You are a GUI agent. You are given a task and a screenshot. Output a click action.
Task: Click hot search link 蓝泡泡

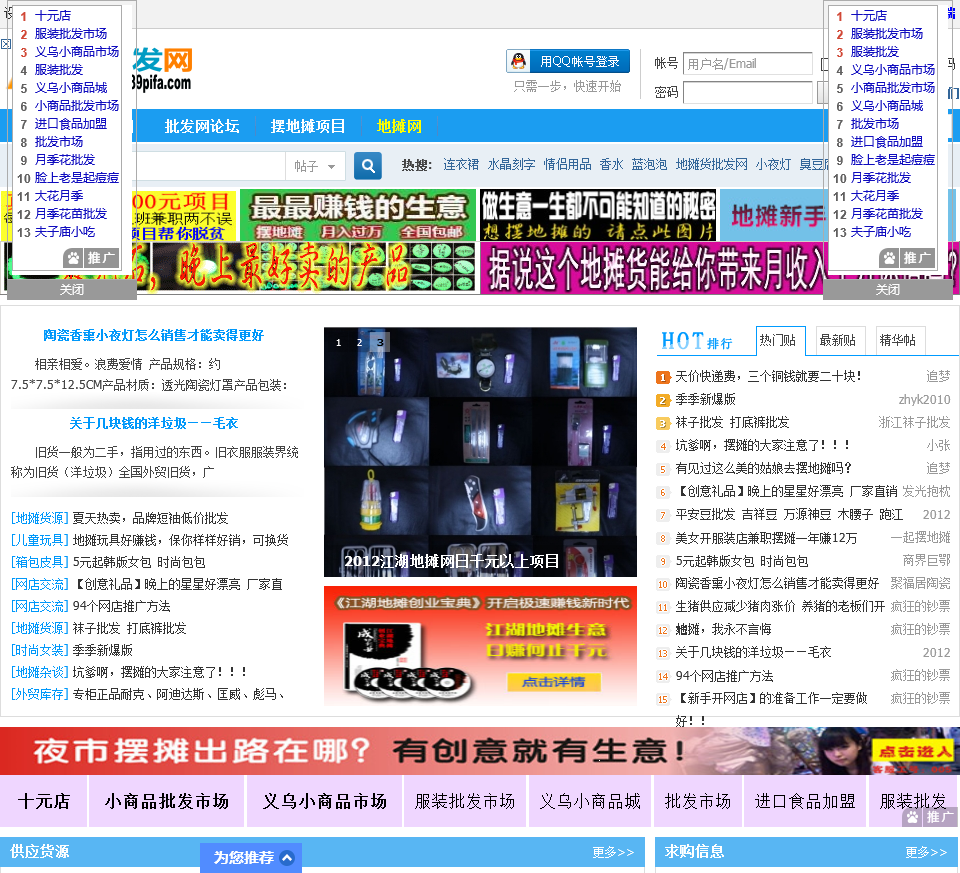pos(649,164)
